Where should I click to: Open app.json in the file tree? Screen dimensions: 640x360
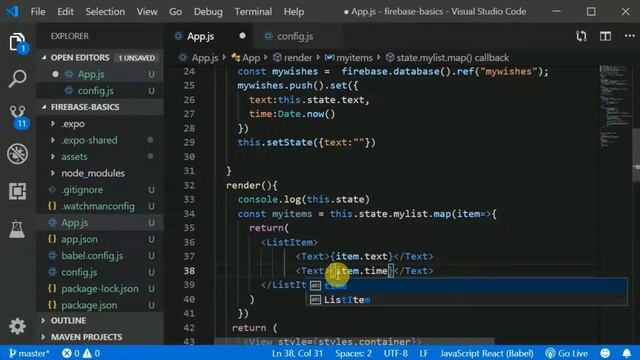pos(100,239)
